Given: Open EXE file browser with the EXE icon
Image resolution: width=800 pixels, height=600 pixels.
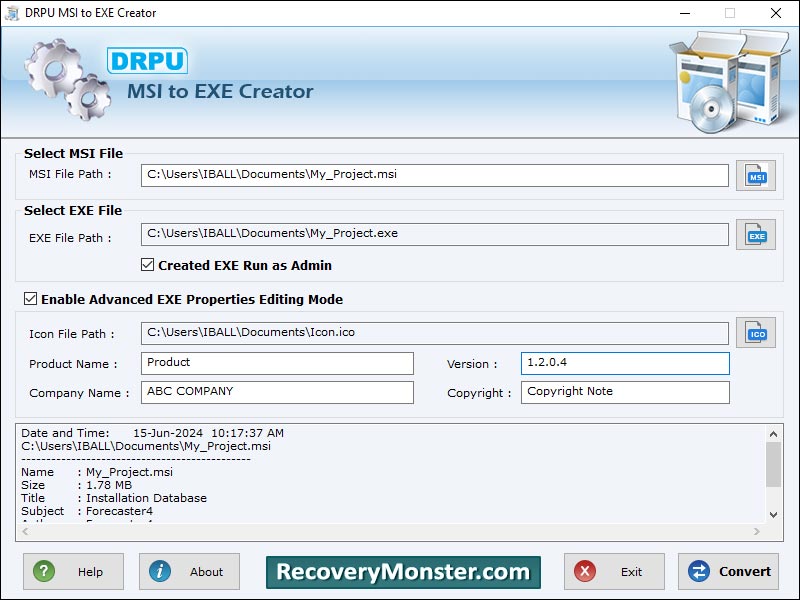Looking at the screenshot, I should click(756, 233).
